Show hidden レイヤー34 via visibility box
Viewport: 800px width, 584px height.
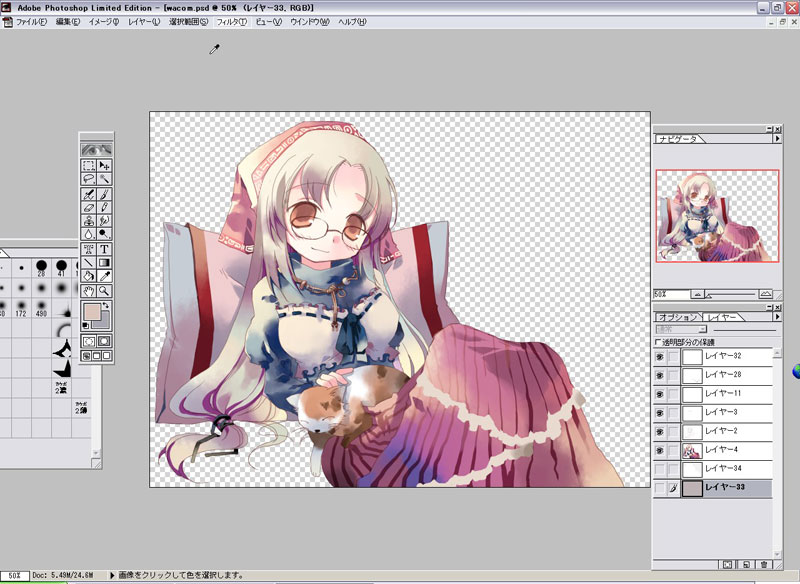pyautogui.click(x=659, y=469)
